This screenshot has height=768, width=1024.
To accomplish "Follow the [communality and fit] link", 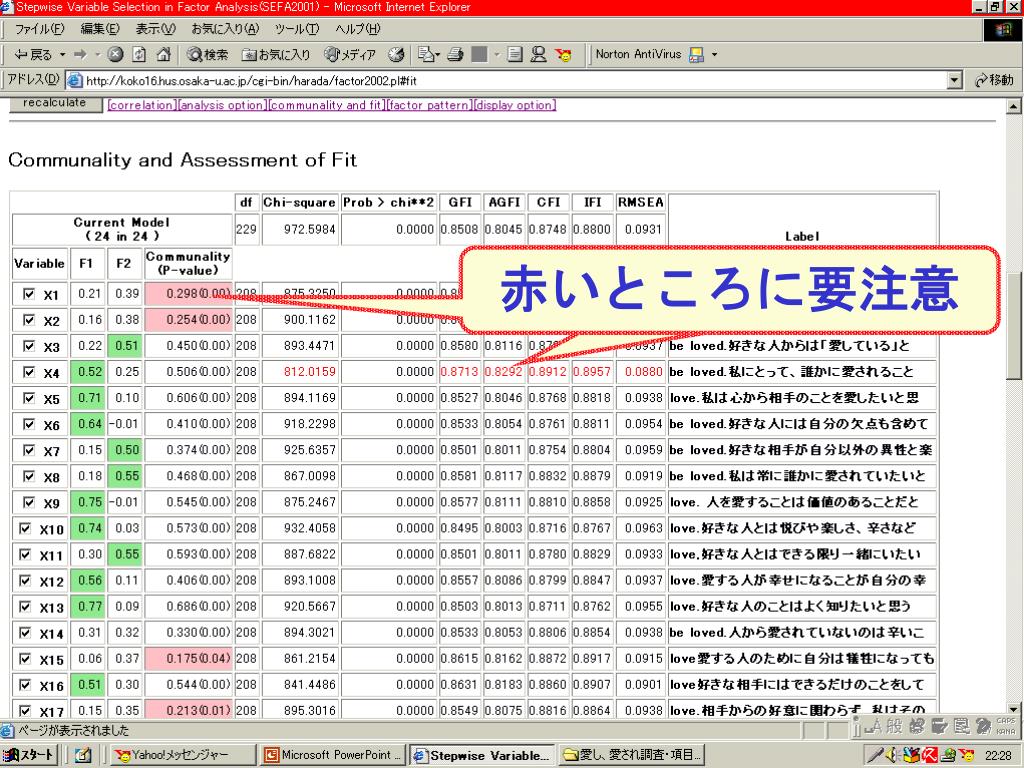I will (327, 105).
